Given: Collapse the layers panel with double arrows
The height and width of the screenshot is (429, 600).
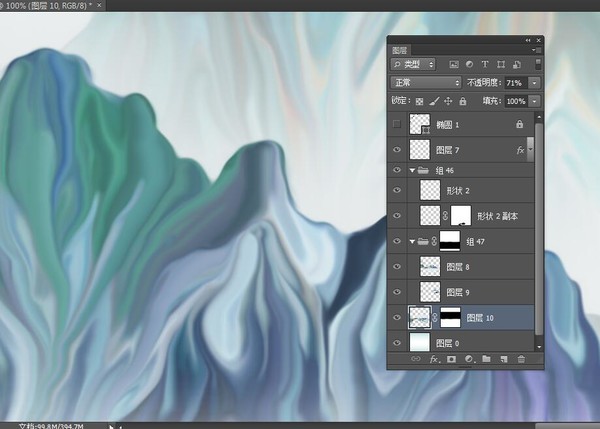Looking at the screenshot, I should (x=528, y=40).
